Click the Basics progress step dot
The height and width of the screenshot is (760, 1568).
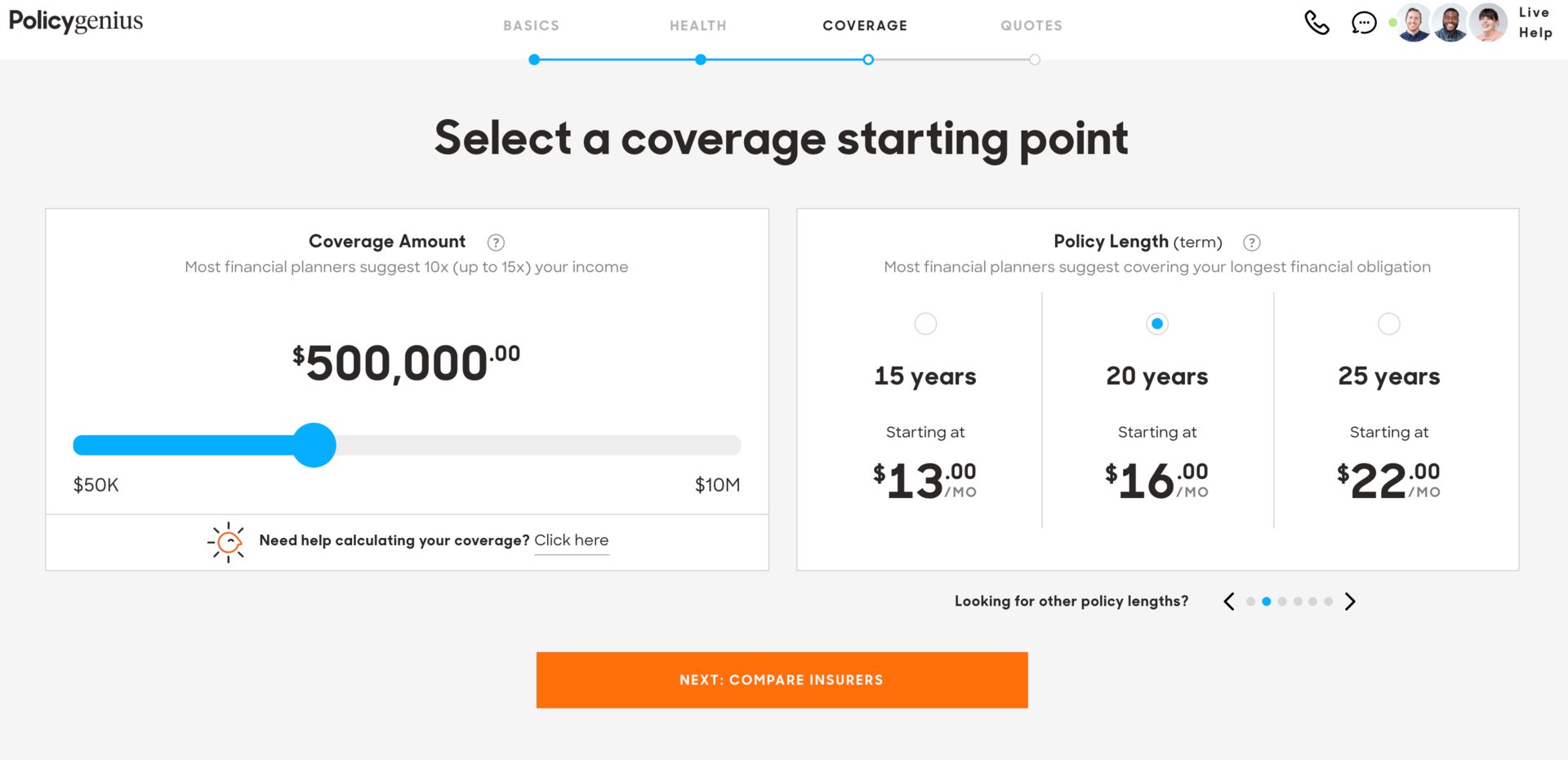(x=534, y=60)
